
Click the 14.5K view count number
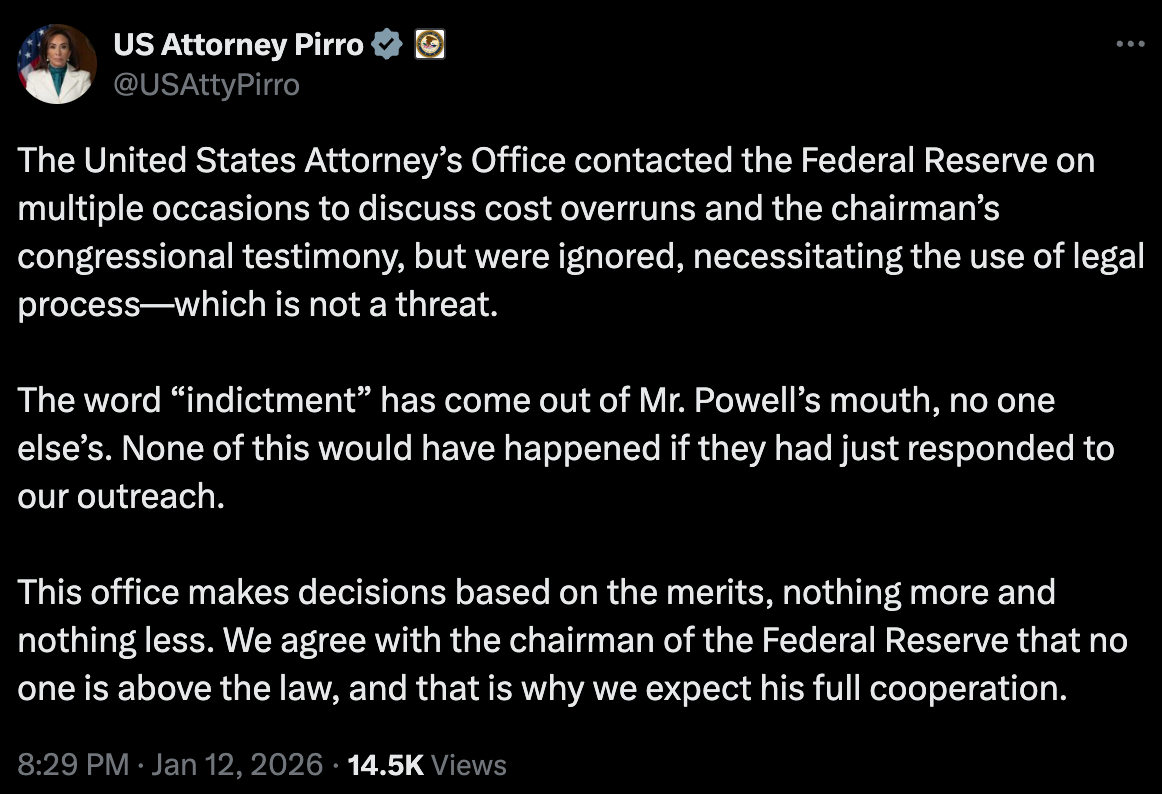tap(385, 765)
